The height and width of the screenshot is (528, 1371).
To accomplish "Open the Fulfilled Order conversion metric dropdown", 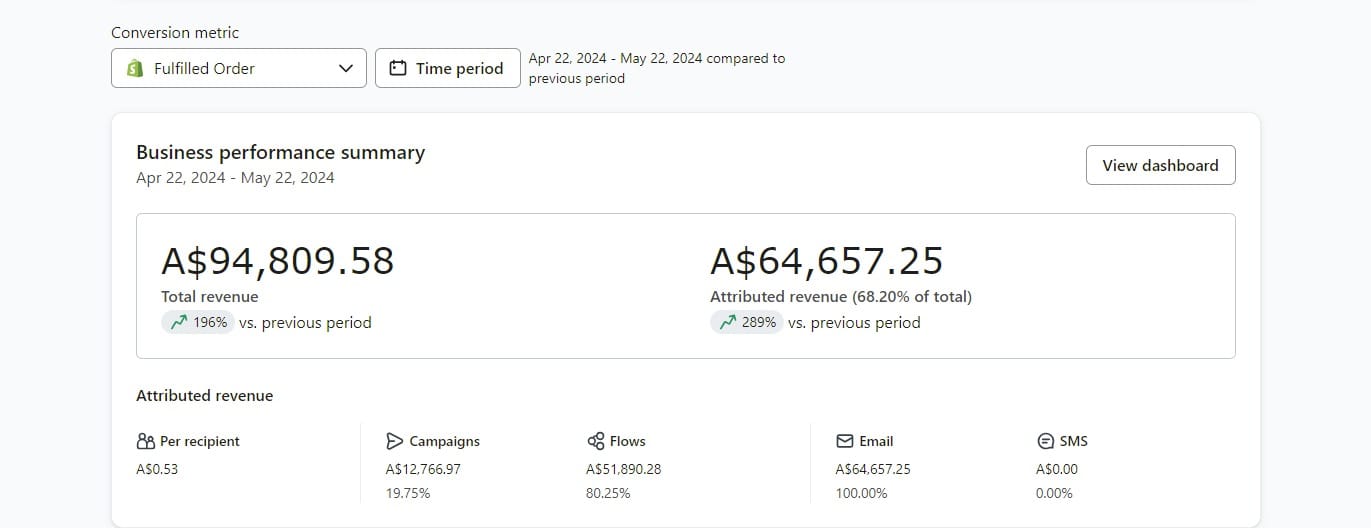I will [x=238, y=68].
